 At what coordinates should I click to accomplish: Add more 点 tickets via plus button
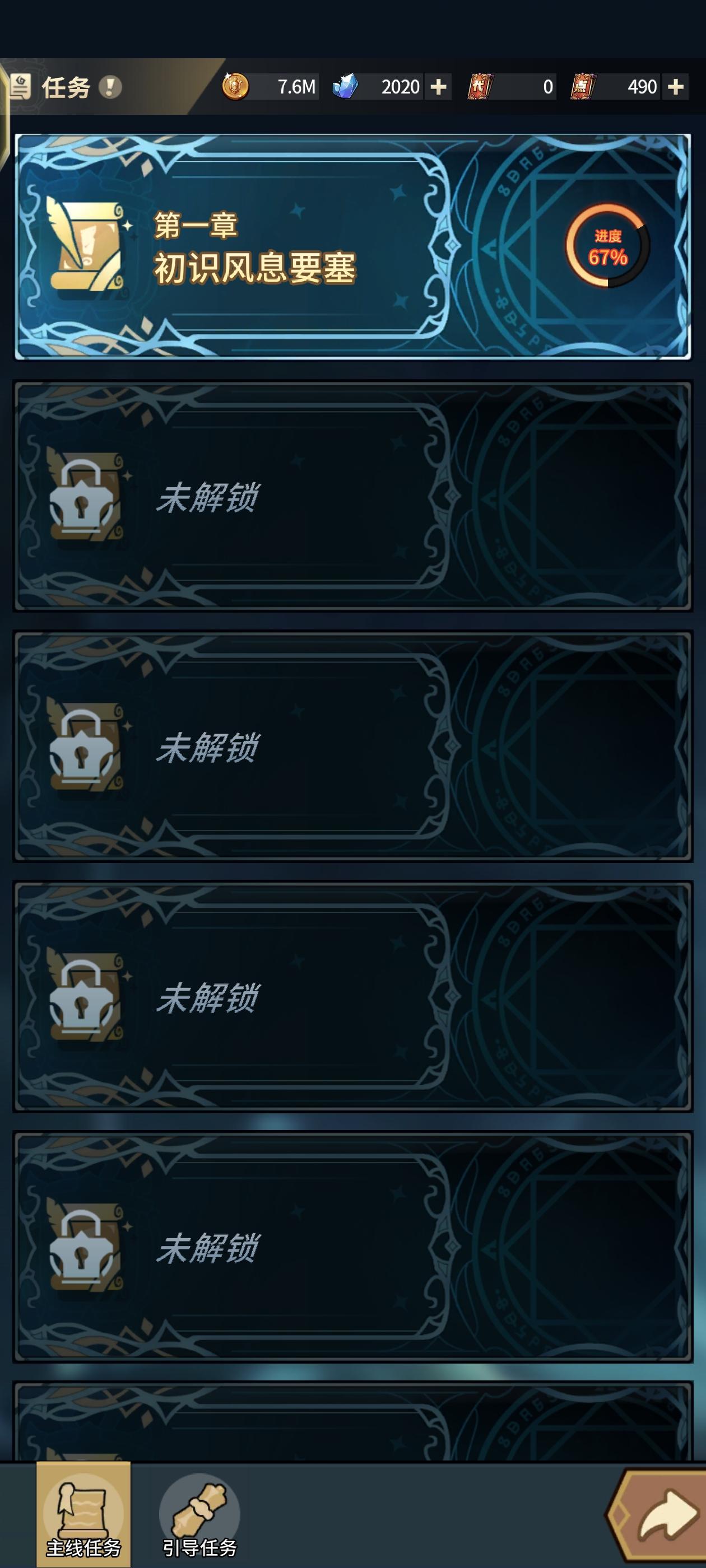(x=676, y=87)
